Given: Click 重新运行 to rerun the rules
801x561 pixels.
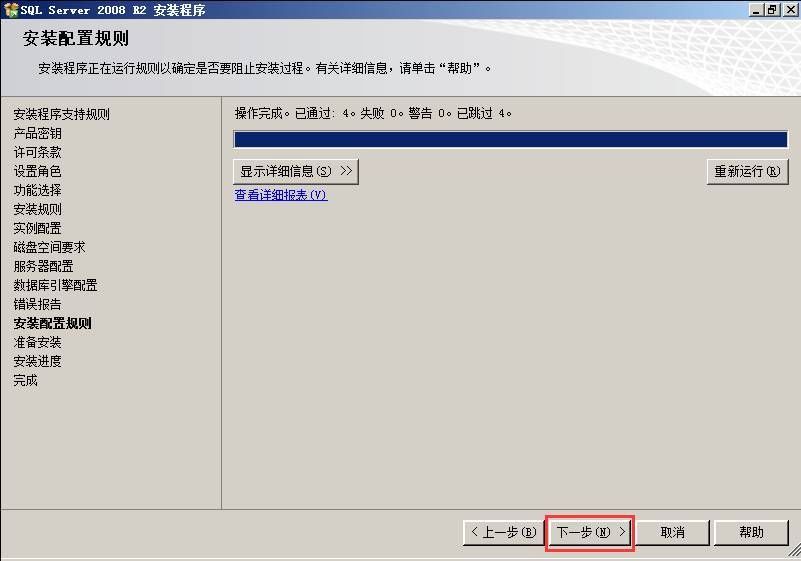Looking at the screenshot, I should (746, 171).
